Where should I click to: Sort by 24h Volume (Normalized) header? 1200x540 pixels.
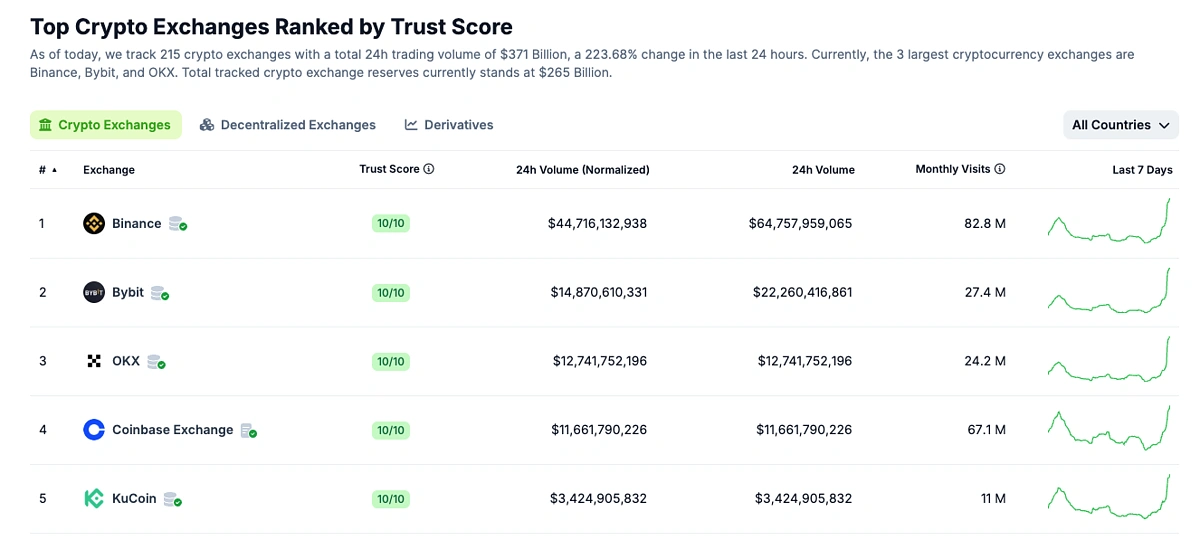[583, 170]
